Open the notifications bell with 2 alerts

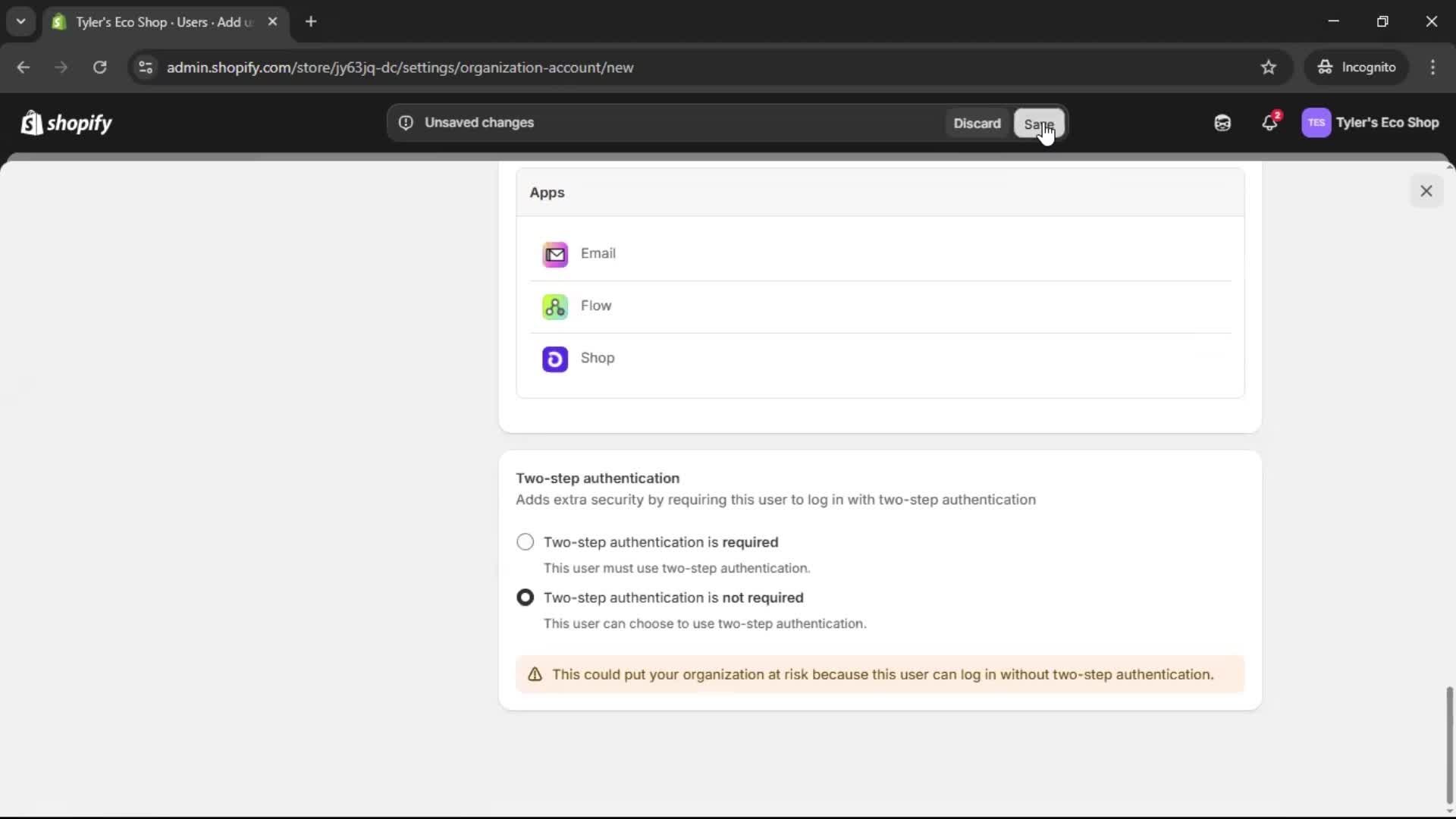(1270, 122)
